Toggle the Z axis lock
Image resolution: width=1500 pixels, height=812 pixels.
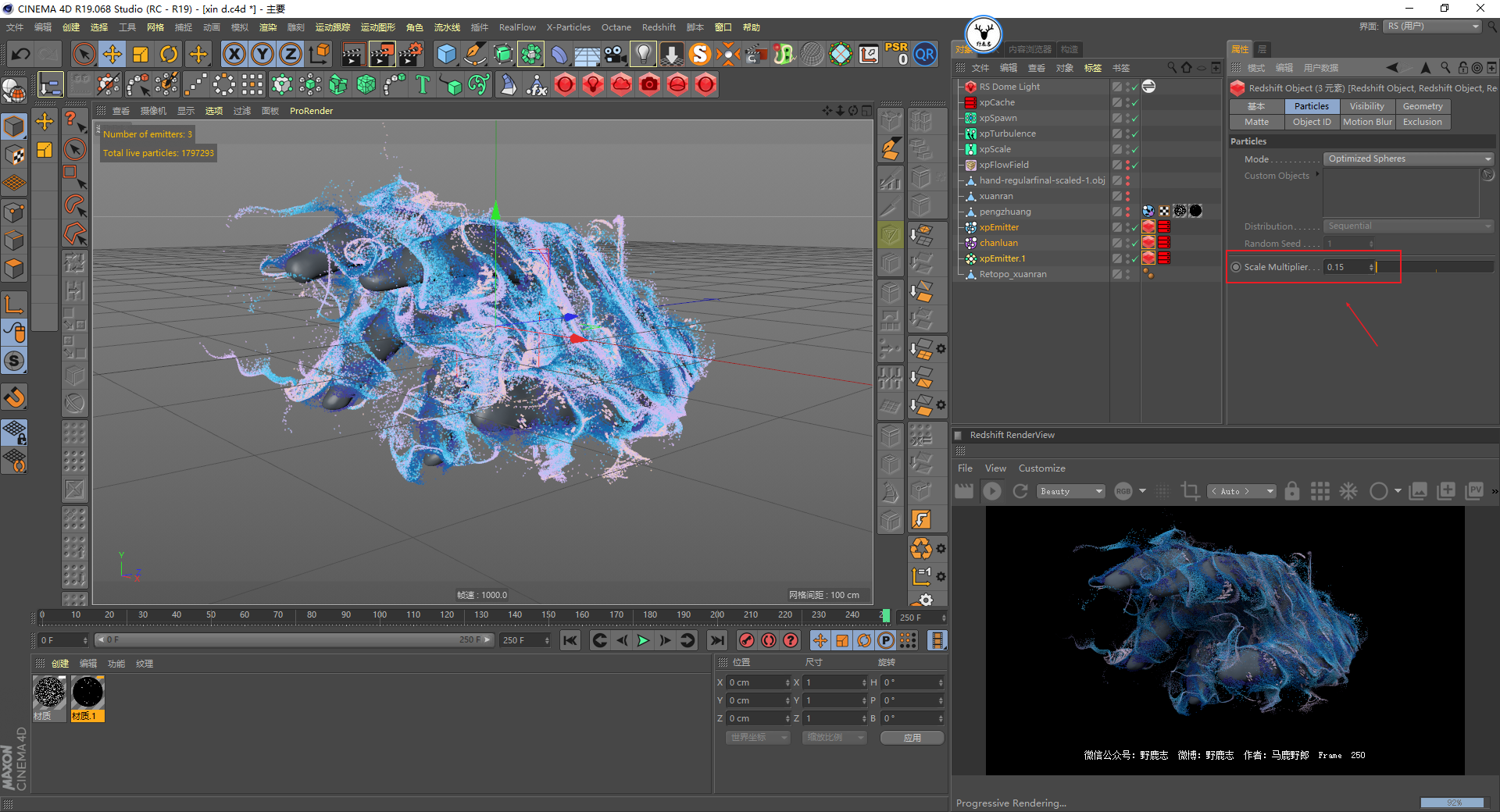click(291, 54)
